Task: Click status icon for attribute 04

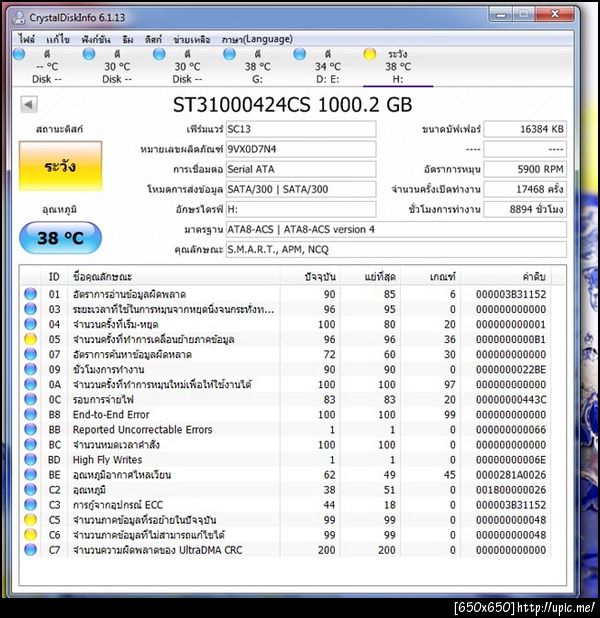Action: [30, 324]
